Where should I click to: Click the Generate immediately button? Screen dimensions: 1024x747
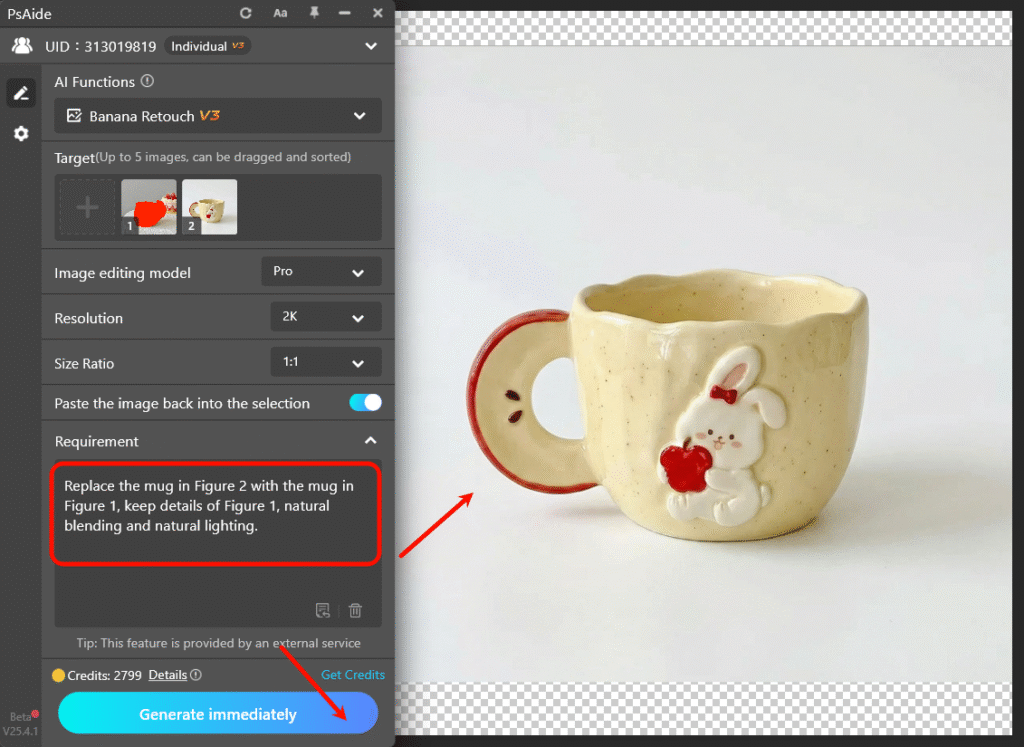click(x=218, y=714)
